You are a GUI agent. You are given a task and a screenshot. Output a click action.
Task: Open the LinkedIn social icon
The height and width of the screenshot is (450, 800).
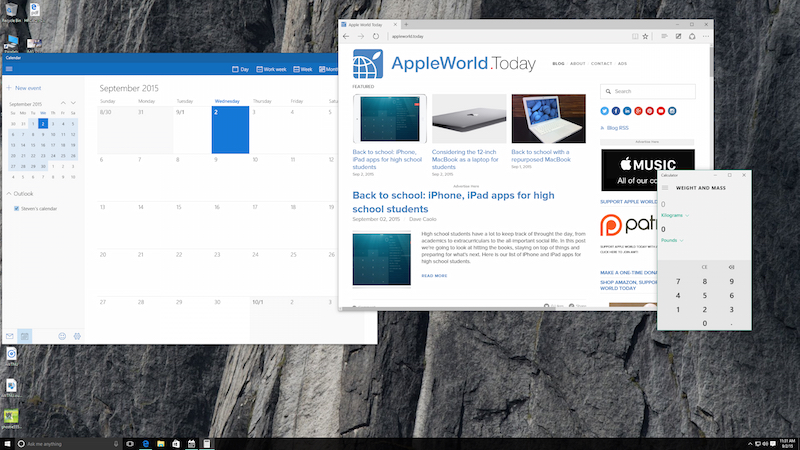627,111
